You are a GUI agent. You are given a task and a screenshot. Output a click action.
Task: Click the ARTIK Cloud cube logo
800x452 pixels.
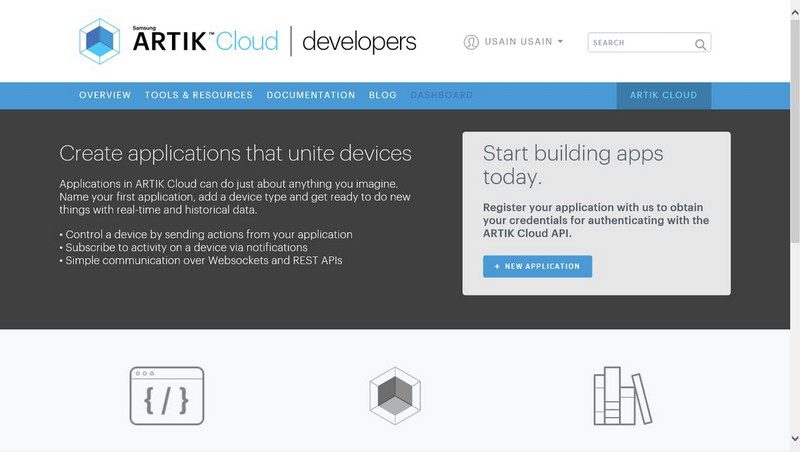(99, 41)
